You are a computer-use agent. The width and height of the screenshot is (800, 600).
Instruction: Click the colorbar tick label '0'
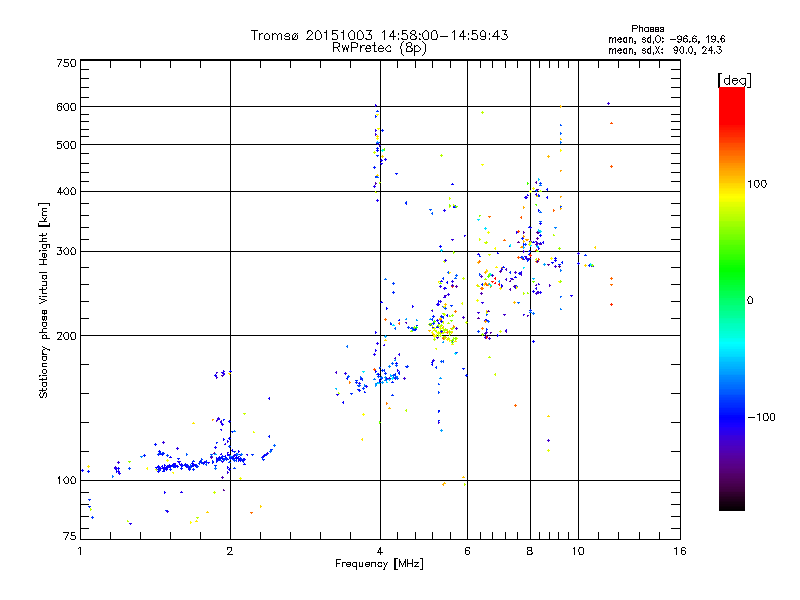(750, 301)
